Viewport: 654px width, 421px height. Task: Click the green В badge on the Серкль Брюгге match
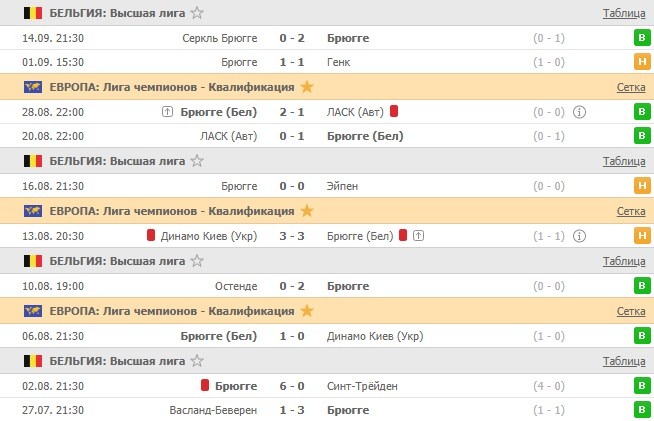point(640,38)
